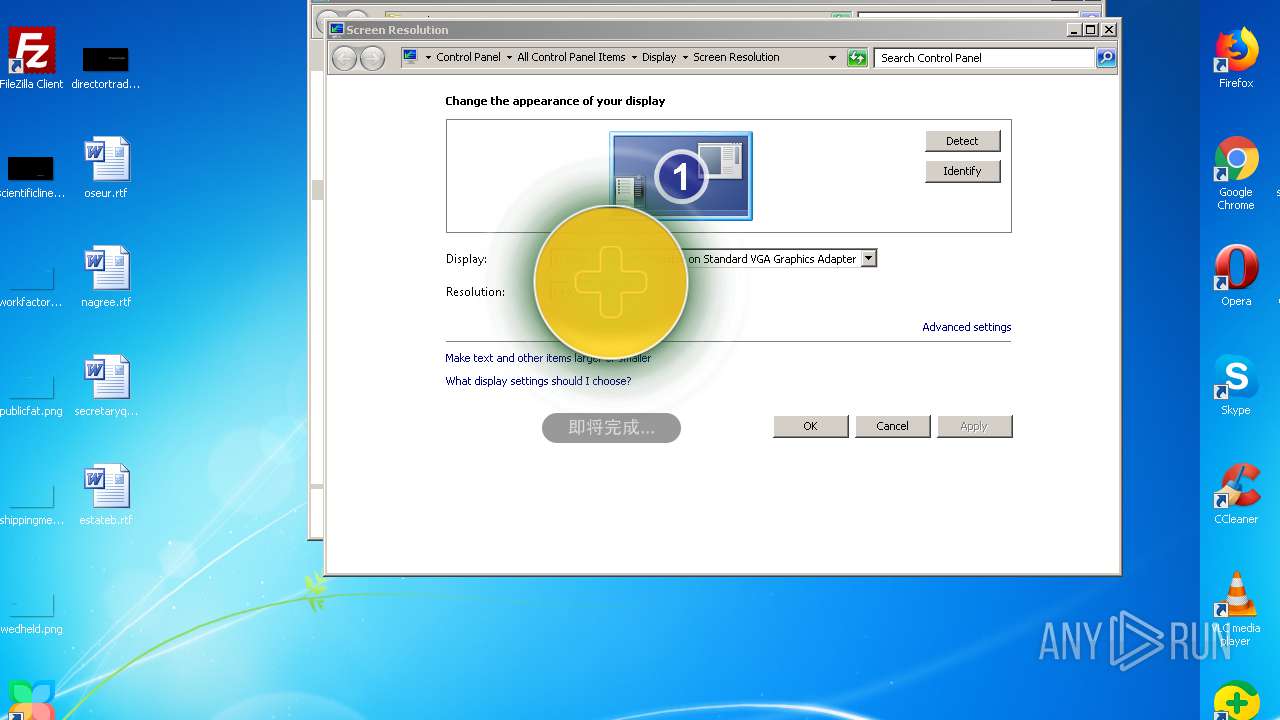Expand the Display breadcrumb arrow
The width and height of the screenshot is (1280, 720).
[x=684, y=57]
